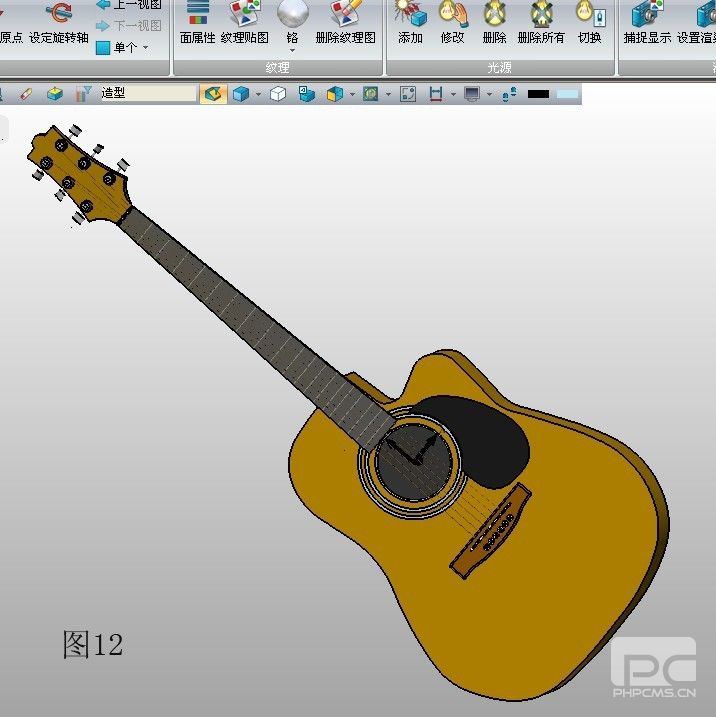The width and height of the screenshot is (716, 717).
Task: Click the 捕捉显示 capture display icon
Action: pos(647,20)
